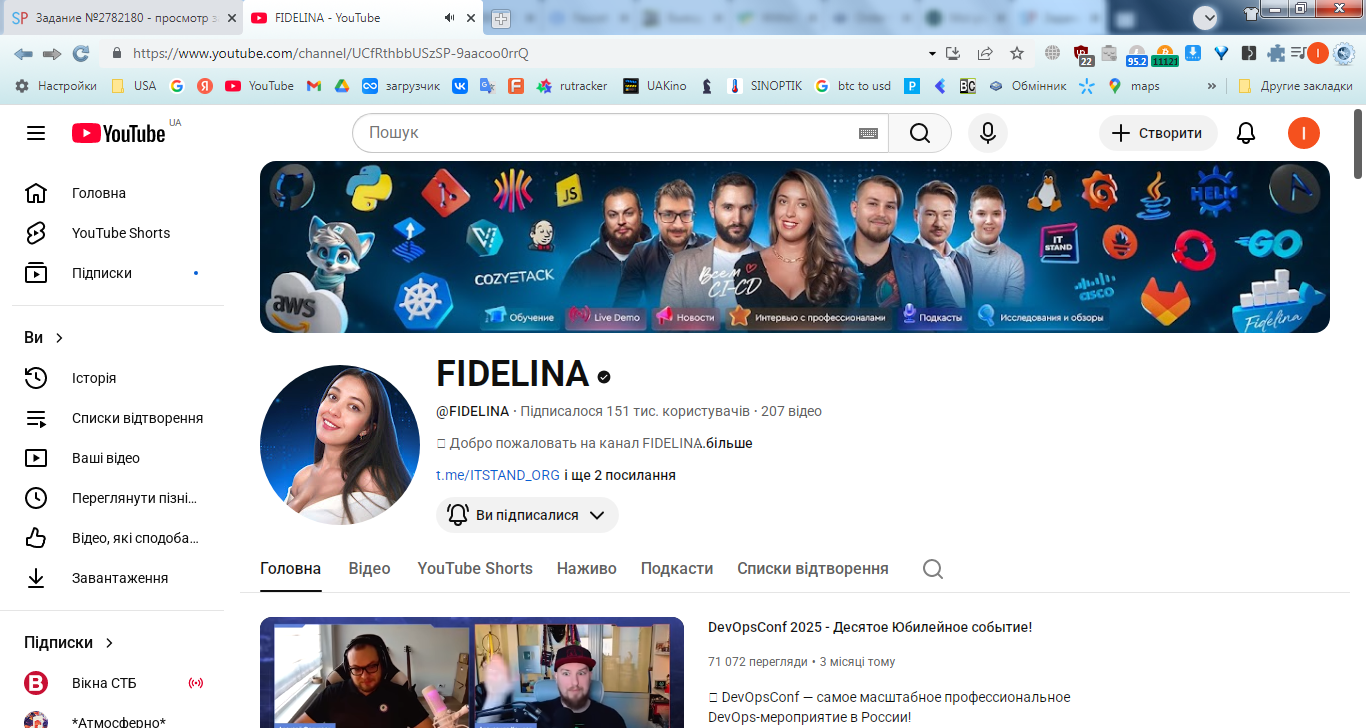The width and height of the screenshot is (1366, 728).
Task: Click the browser address bar URL
Action: pos(330,53)
